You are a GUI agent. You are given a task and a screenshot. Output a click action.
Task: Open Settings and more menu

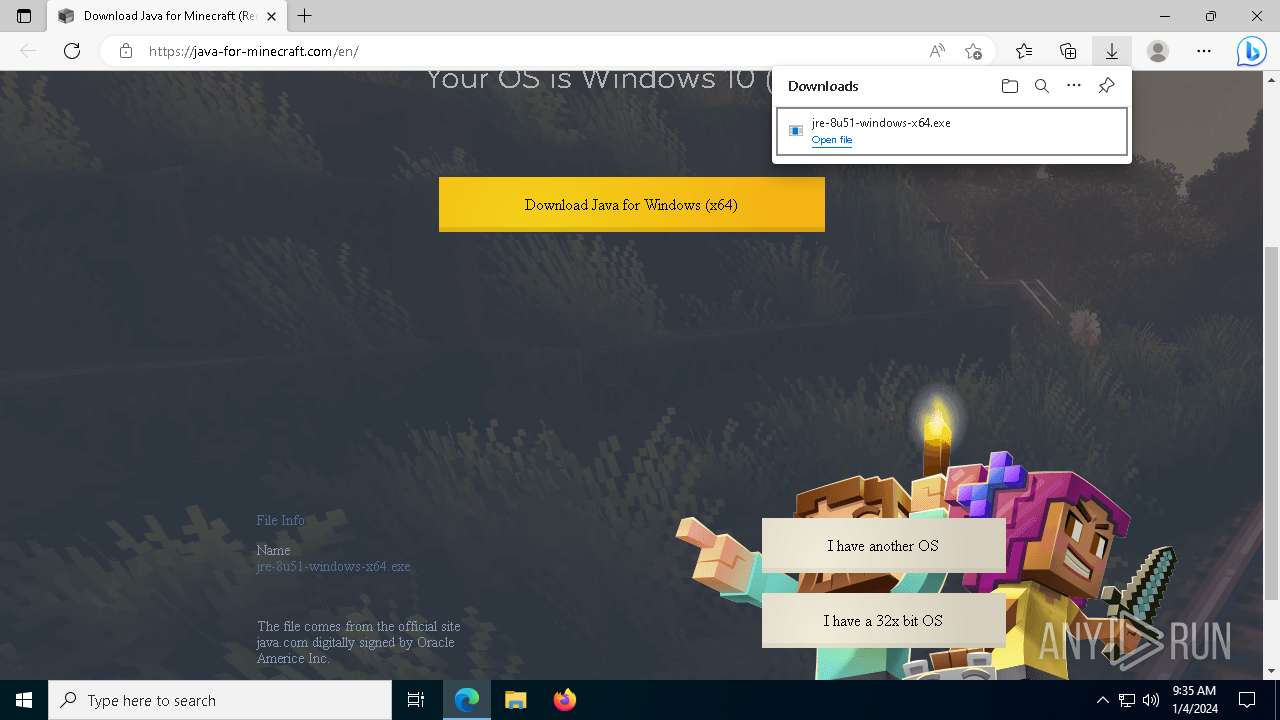pyautogui.click(x=1204, y=51)
